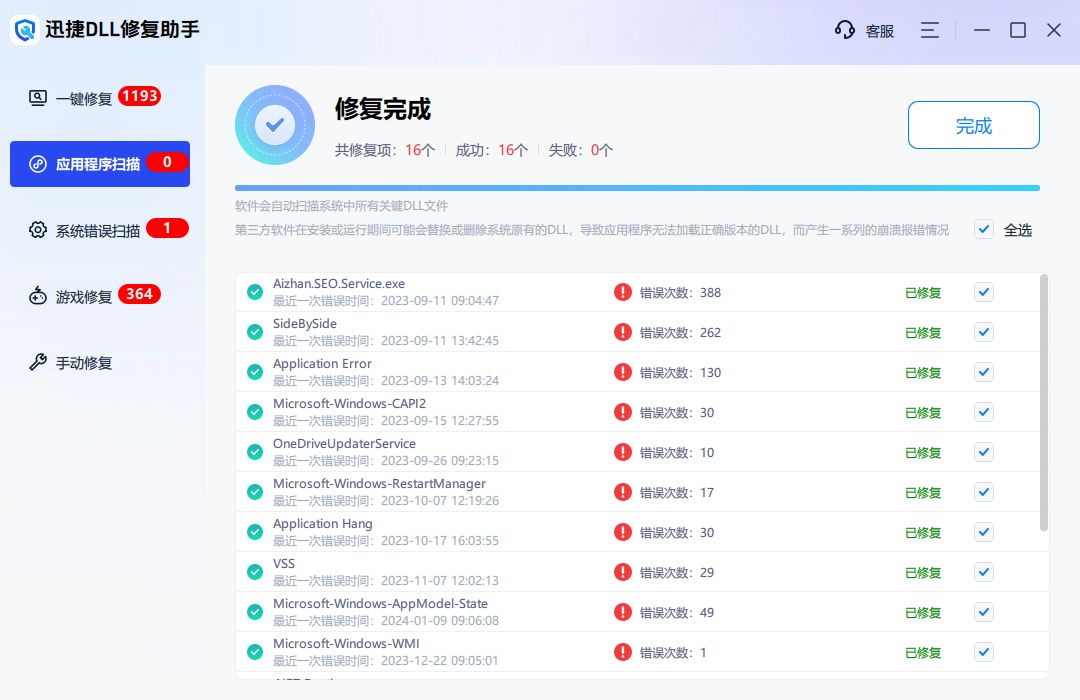This screenshot has height=700, width=1080.
Task: Click the red error icon for Aizhan.SEO.Service.exe
Action: click(x=623, y=292)
